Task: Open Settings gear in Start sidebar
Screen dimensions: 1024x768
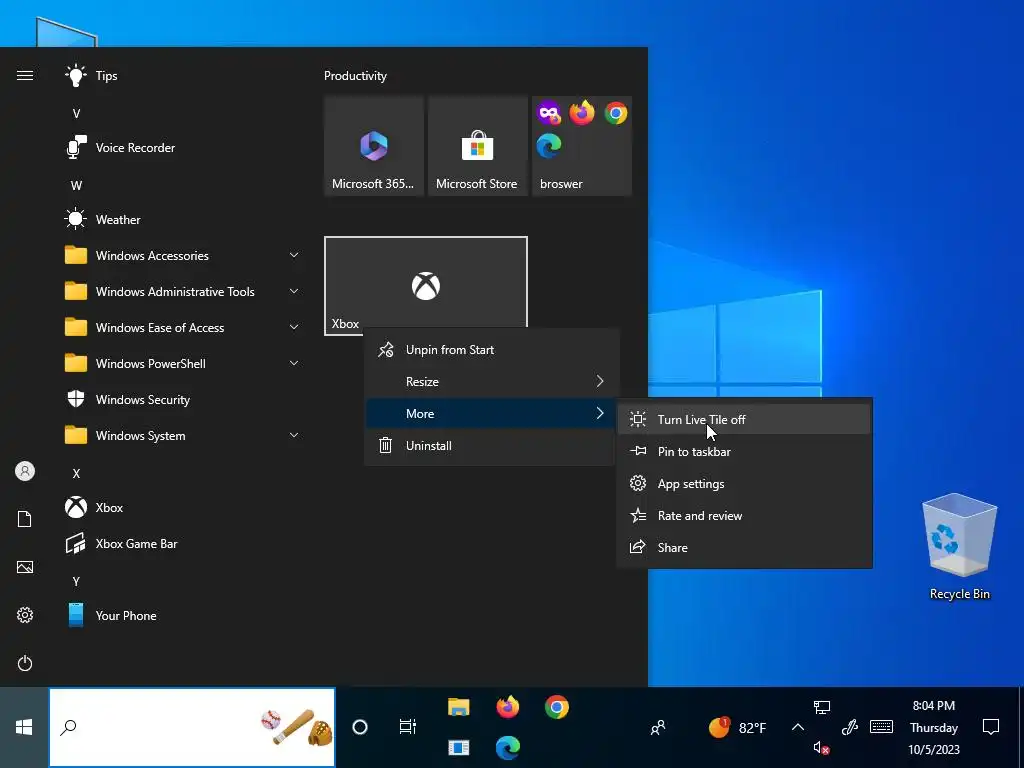Action: 25,615
